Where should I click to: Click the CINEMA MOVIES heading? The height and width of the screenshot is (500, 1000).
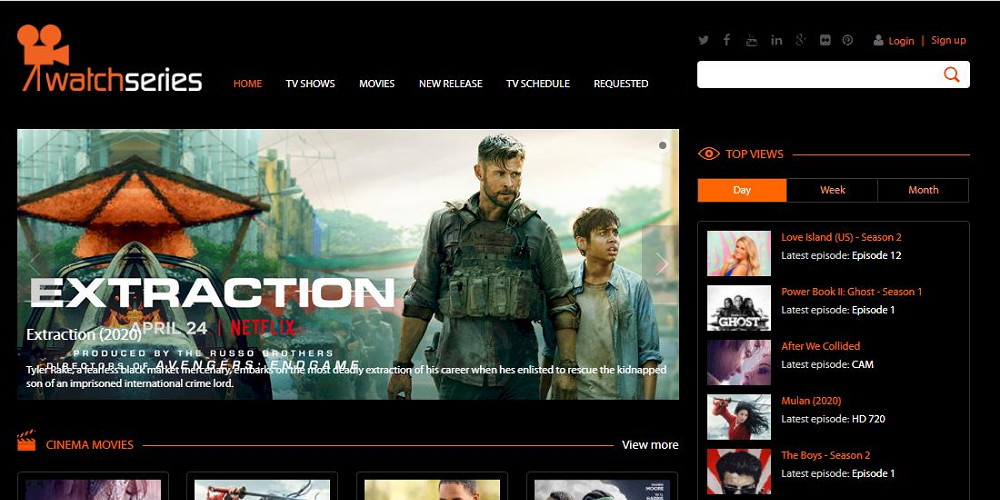pyautogui.click(x=90, y=445)
